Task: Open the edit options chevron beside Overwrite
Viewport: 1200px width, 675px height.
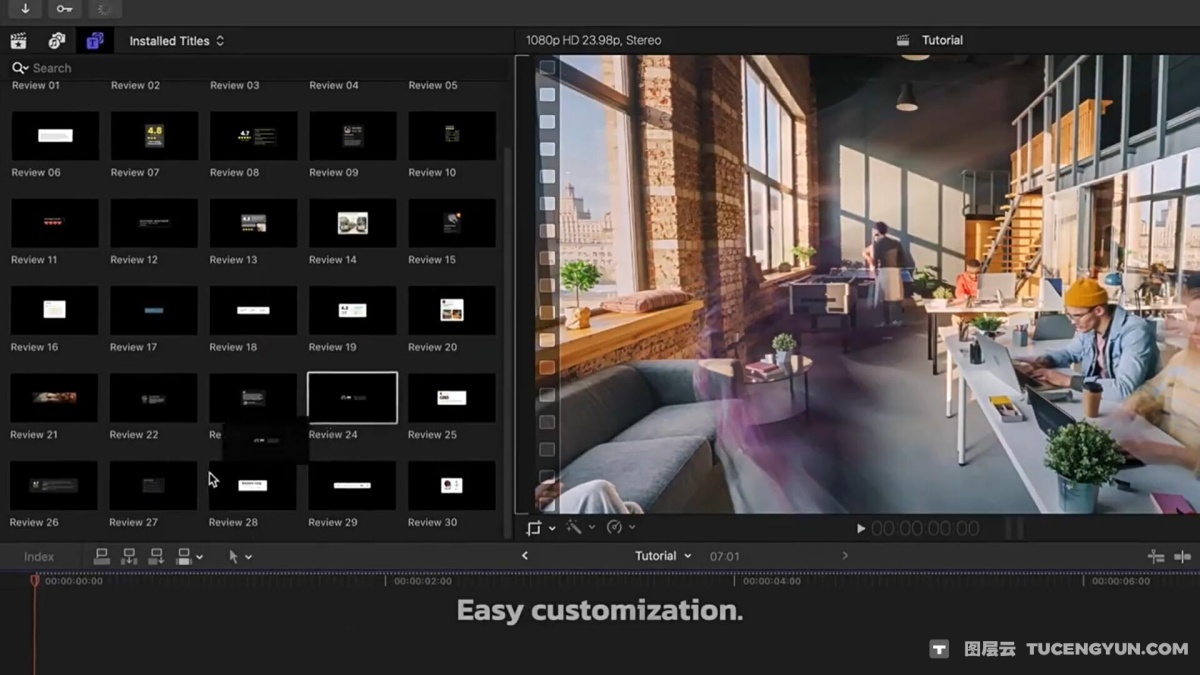Action: pyautogui.click(x=200, y=557)
